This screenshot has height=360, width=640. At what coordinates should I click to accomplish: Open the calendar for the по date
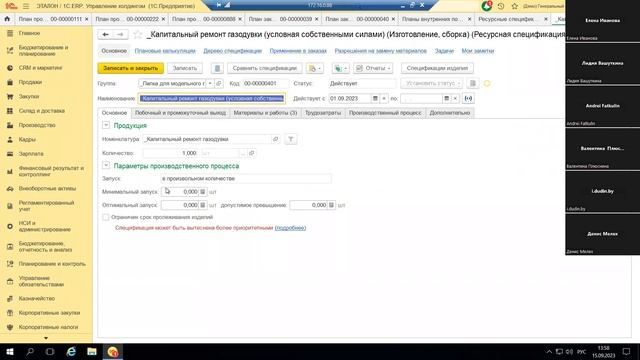click(447, 98)
